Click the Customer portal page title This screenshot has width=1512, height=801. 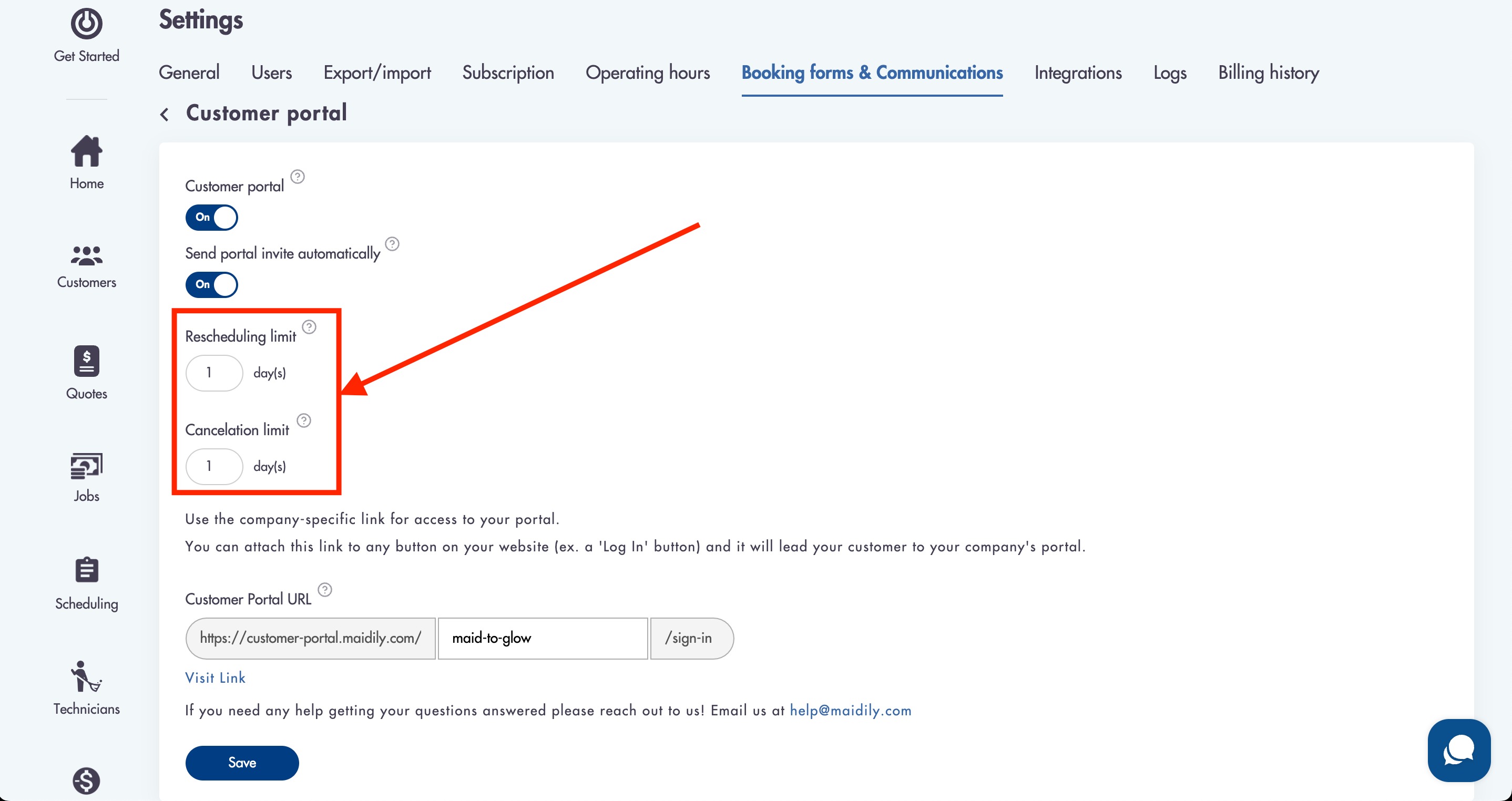267,113
